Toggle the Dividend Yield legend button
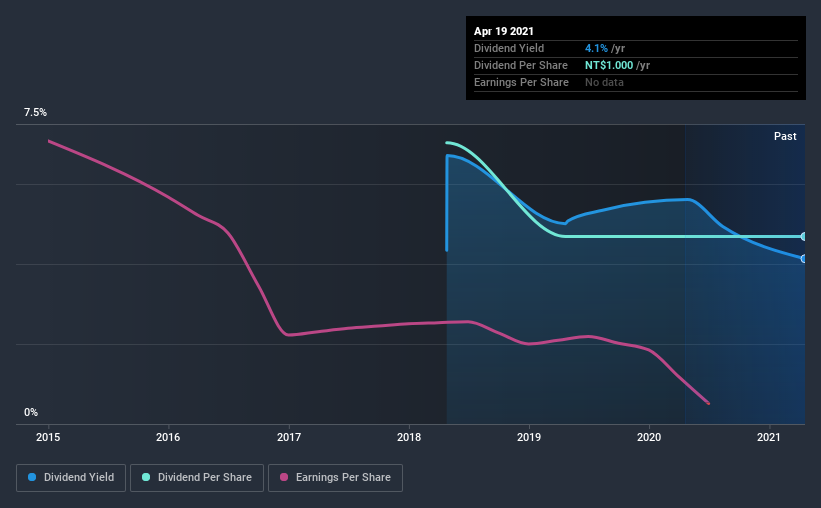This screenshot has height=508, width=821. coord(71,478)
